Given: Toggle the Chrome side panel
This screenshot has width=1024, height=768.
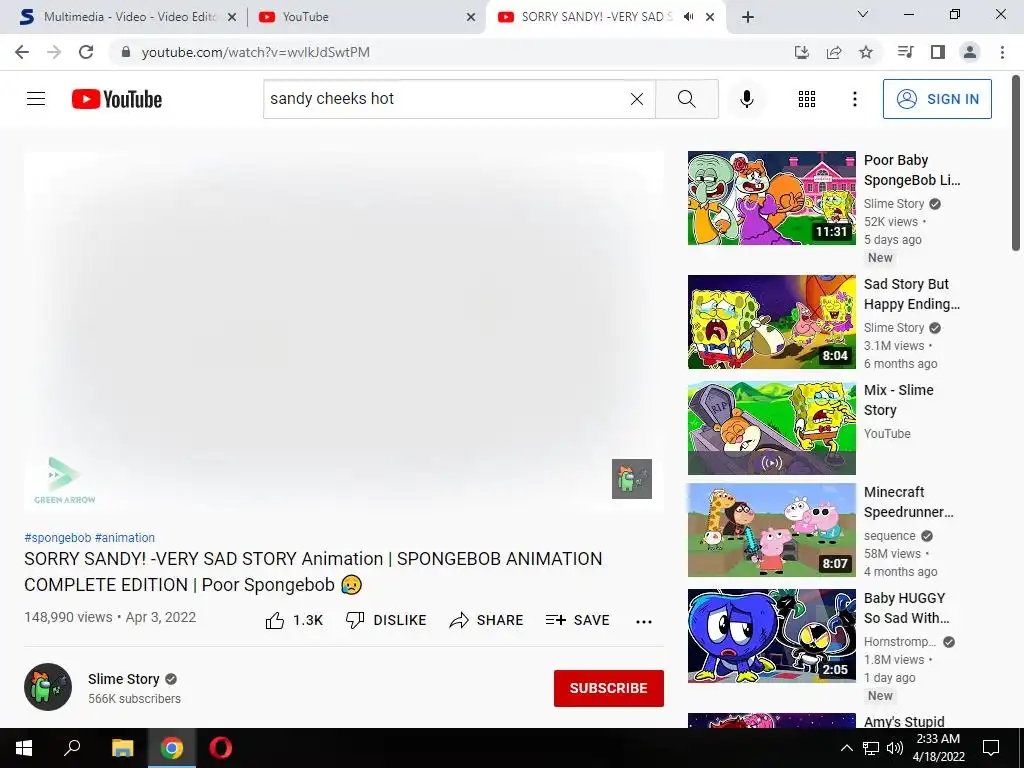Looking at the screenshot, I should coord(938,52).
